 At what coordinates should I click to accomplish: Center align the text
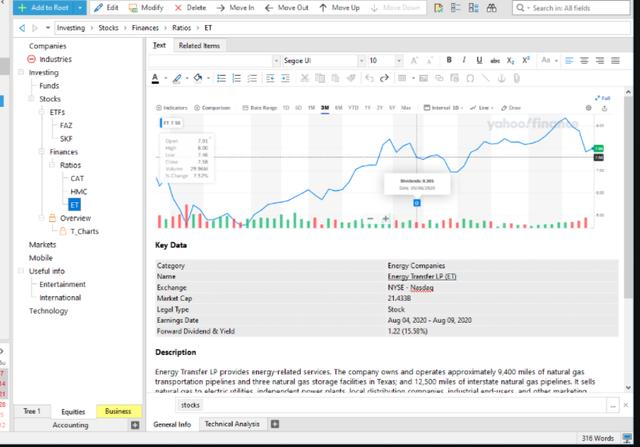(x=584, y=61)
